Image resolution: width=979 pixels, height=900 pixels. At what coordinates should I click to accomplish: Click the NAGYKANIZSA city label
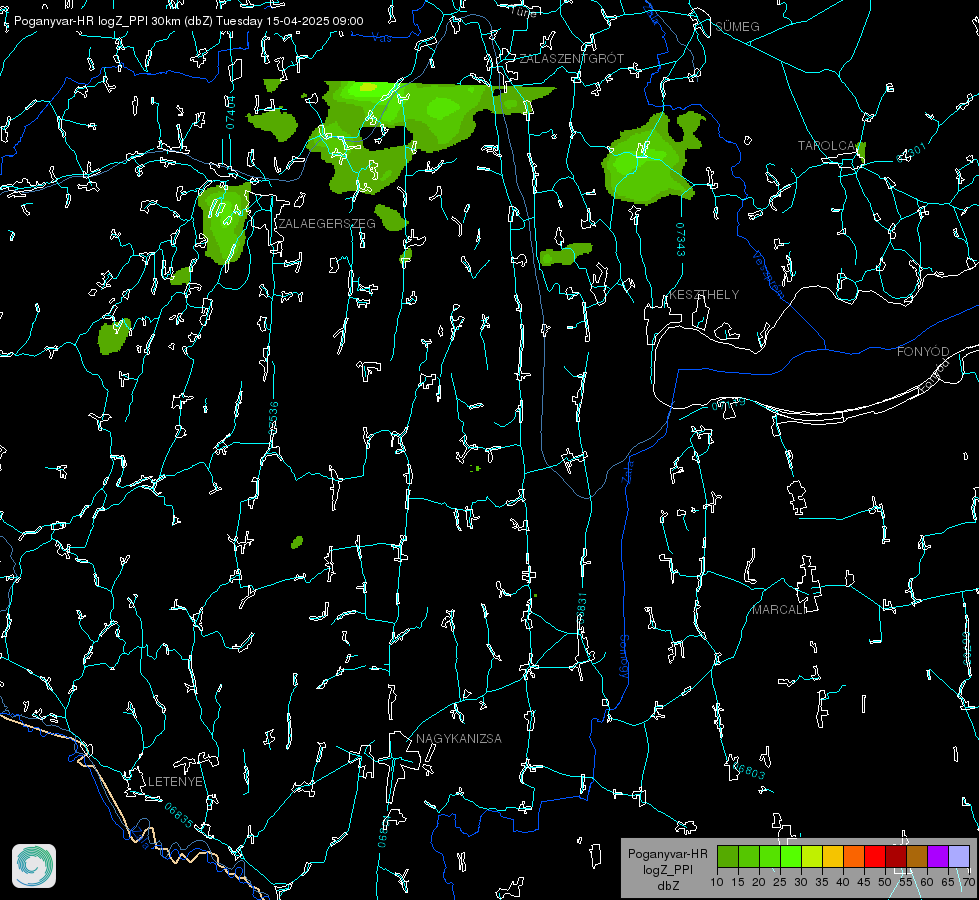coord(459,738)
